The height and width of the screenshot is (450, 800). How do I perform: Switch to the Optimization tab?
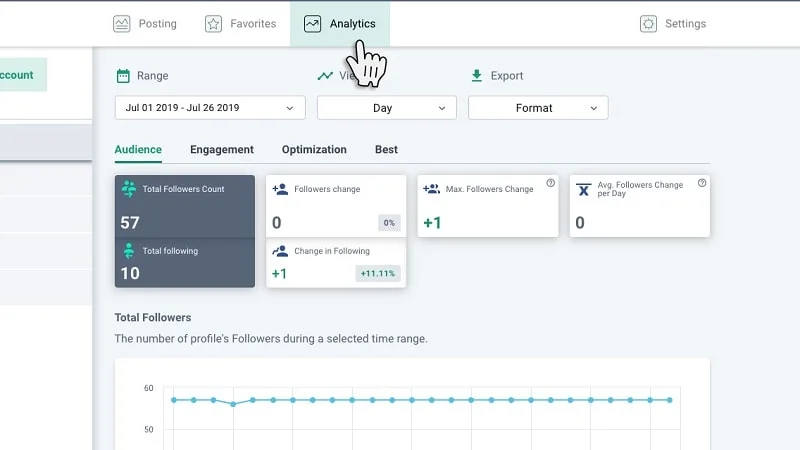314,150
